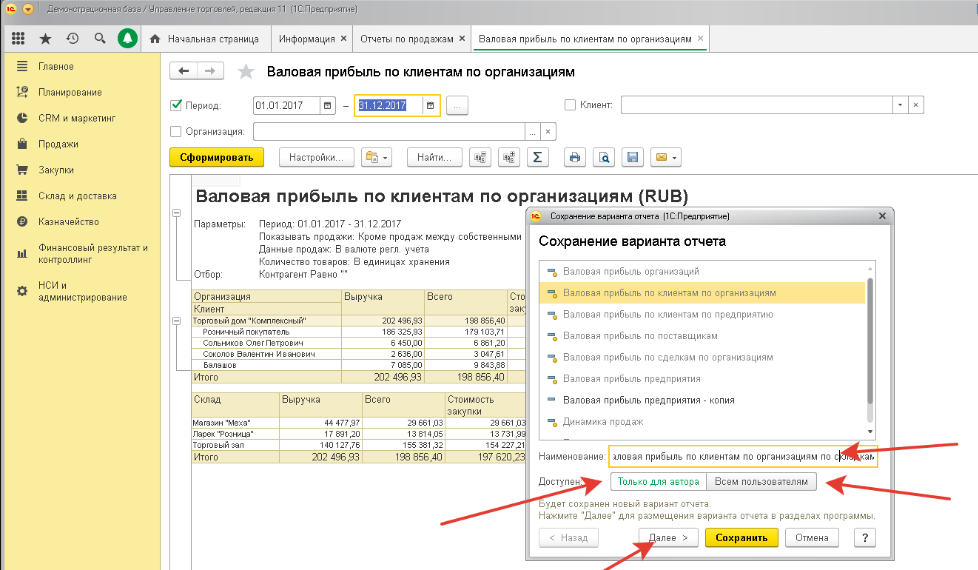978x570 pixels.
Task: Click the sum (sigma) toolbar icon
Action: coord(538,157)
